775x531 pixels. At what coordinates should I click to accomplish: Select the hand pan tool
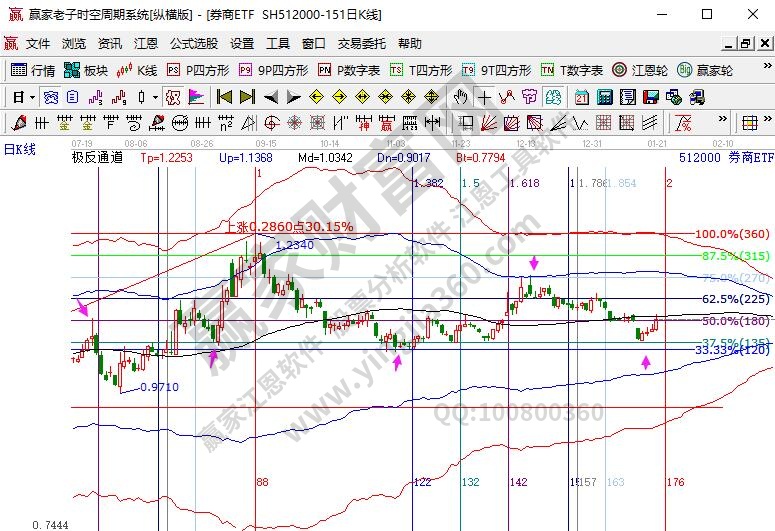461,97
